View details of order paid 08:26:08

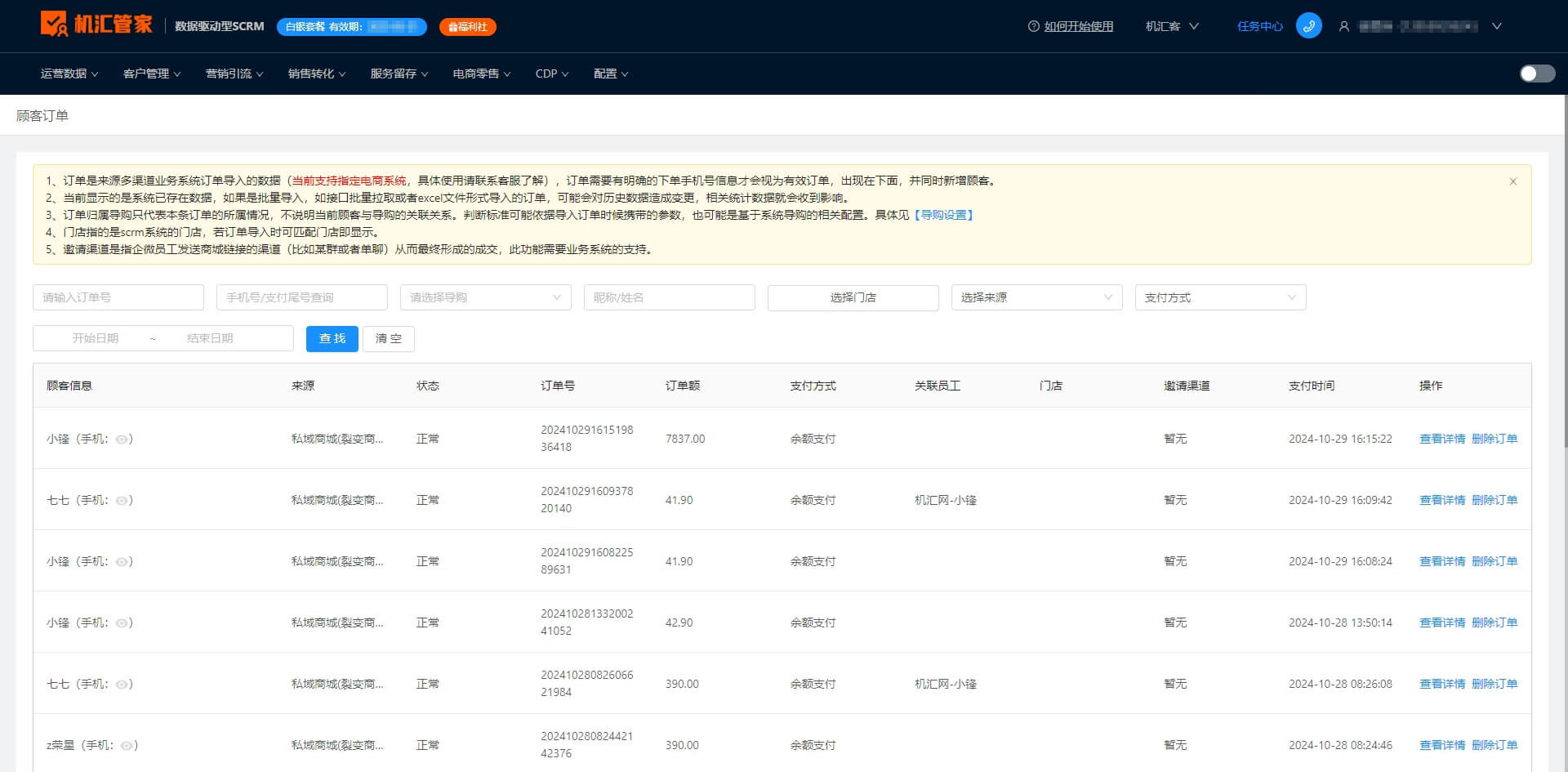pyautogui.click(x=1442, y=684)
